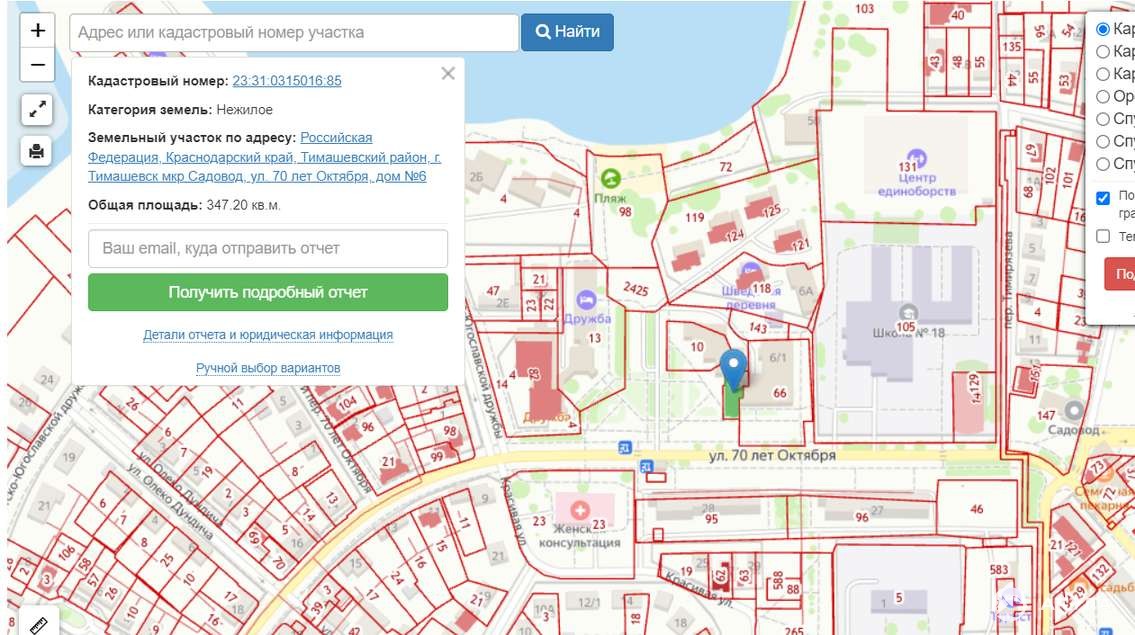Zoom in the map with plus button
1135x635 pixels.
(x=37, y=31)
